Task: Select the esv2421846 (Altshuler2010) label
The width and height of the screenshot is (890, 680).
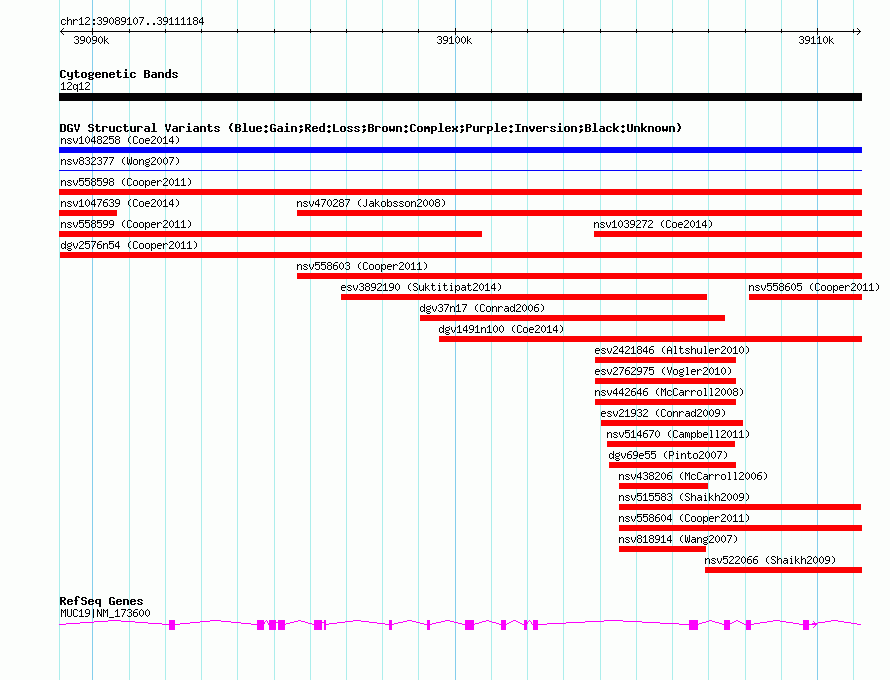Action: tap(672, 350)
